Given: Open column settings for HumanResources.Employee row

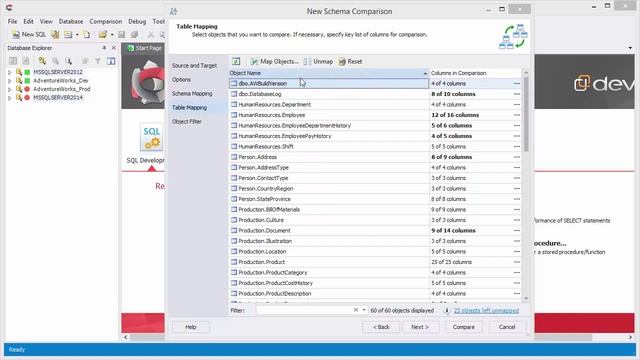Looking at the screenshot, I should point(517,115).
